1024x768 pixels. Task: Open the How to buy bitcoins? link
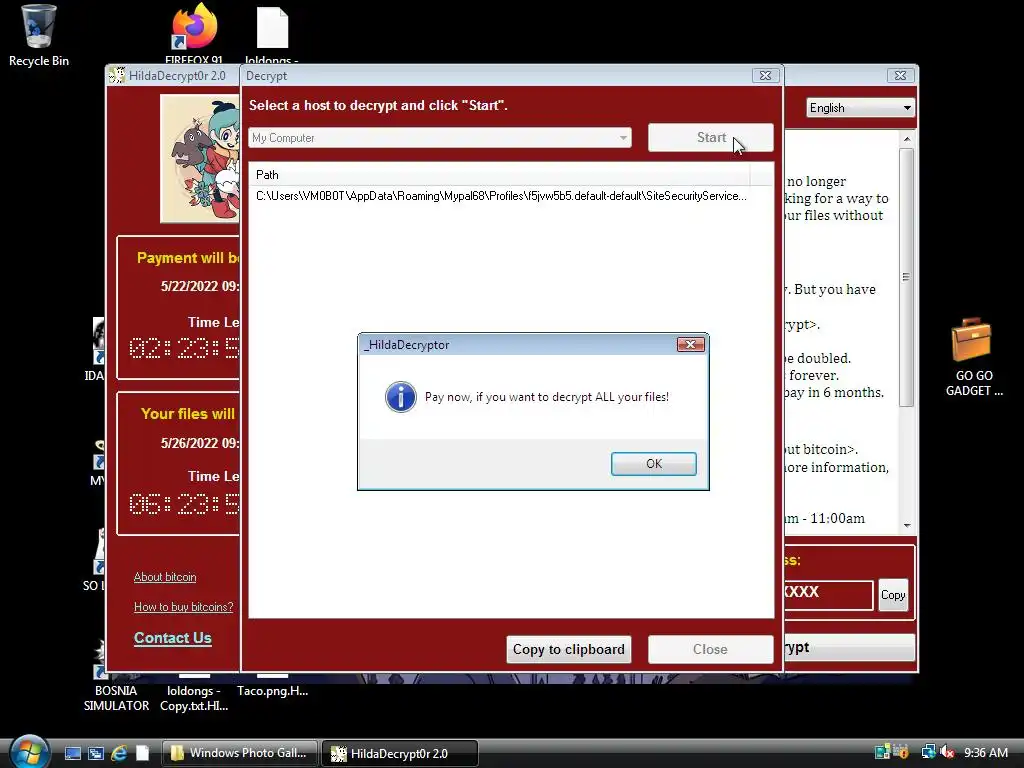(x=184, y=607)
